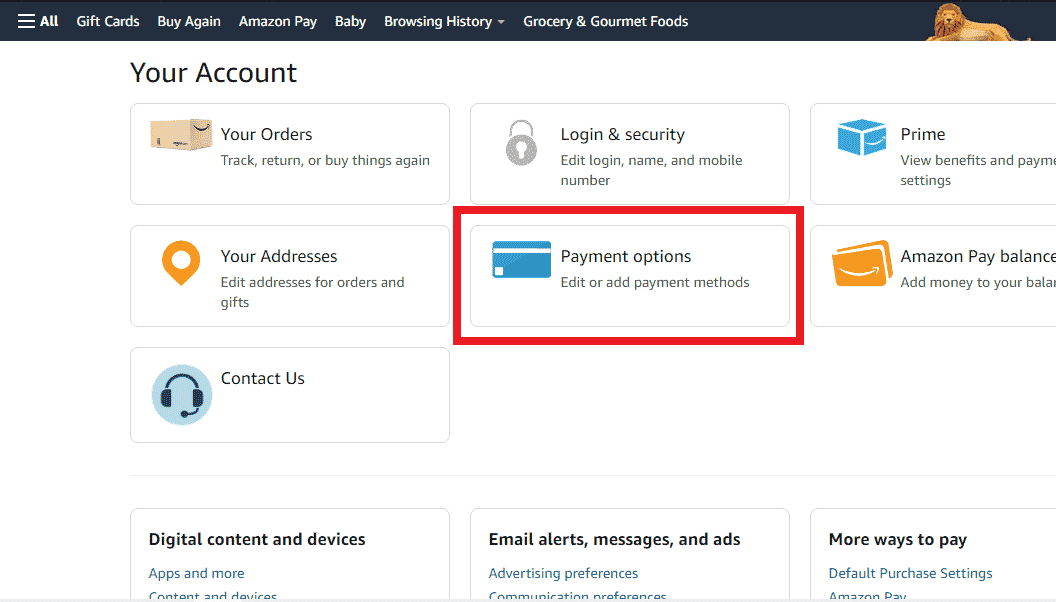Click 'More ways to pay' heading
Viewport: 1056px width, 602px height.
click(x=898, y=539)
